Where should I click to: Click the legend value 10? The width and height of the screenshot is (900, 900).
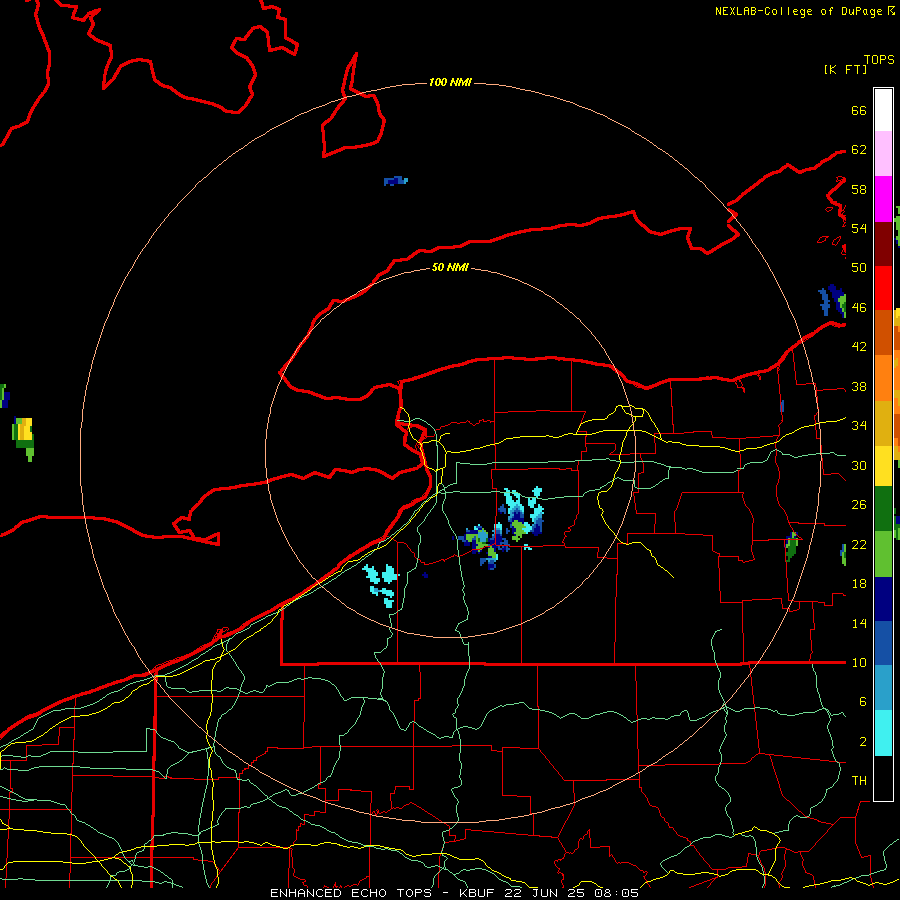point(859,662)
